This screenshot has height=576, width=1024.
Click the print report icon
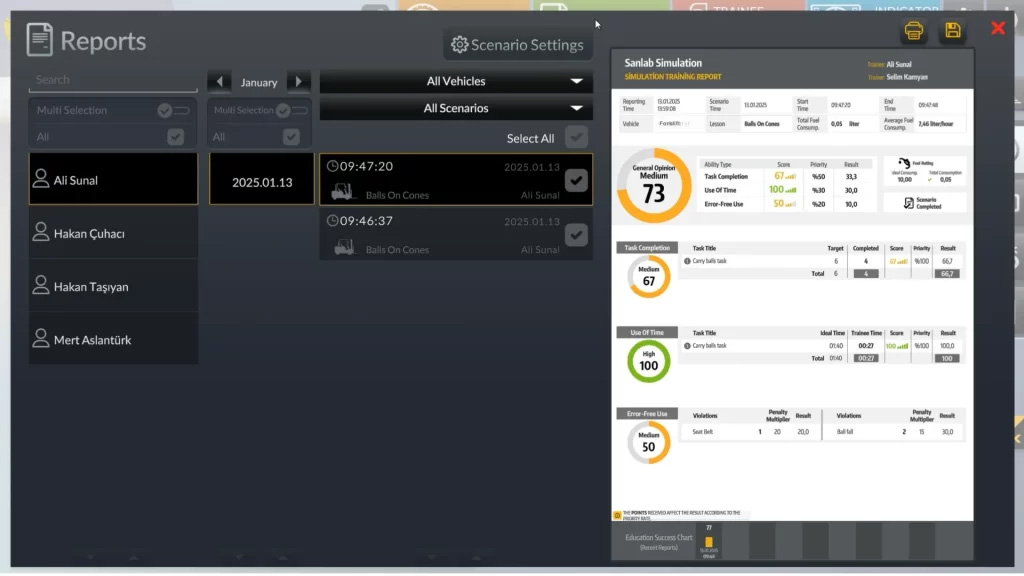click(x=913, y=31)
